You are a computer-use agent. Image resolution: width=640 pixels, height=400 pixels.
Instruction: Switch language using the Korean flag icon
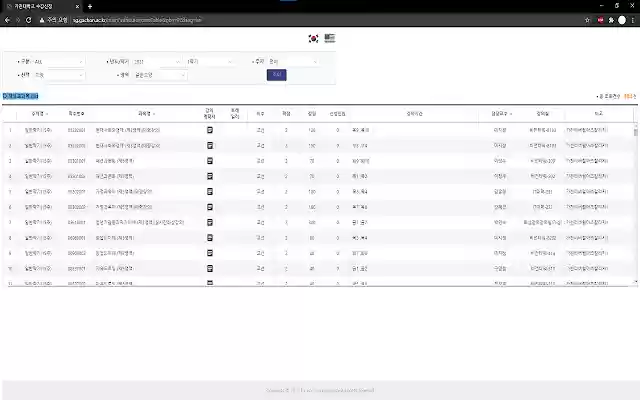[314, 38]
